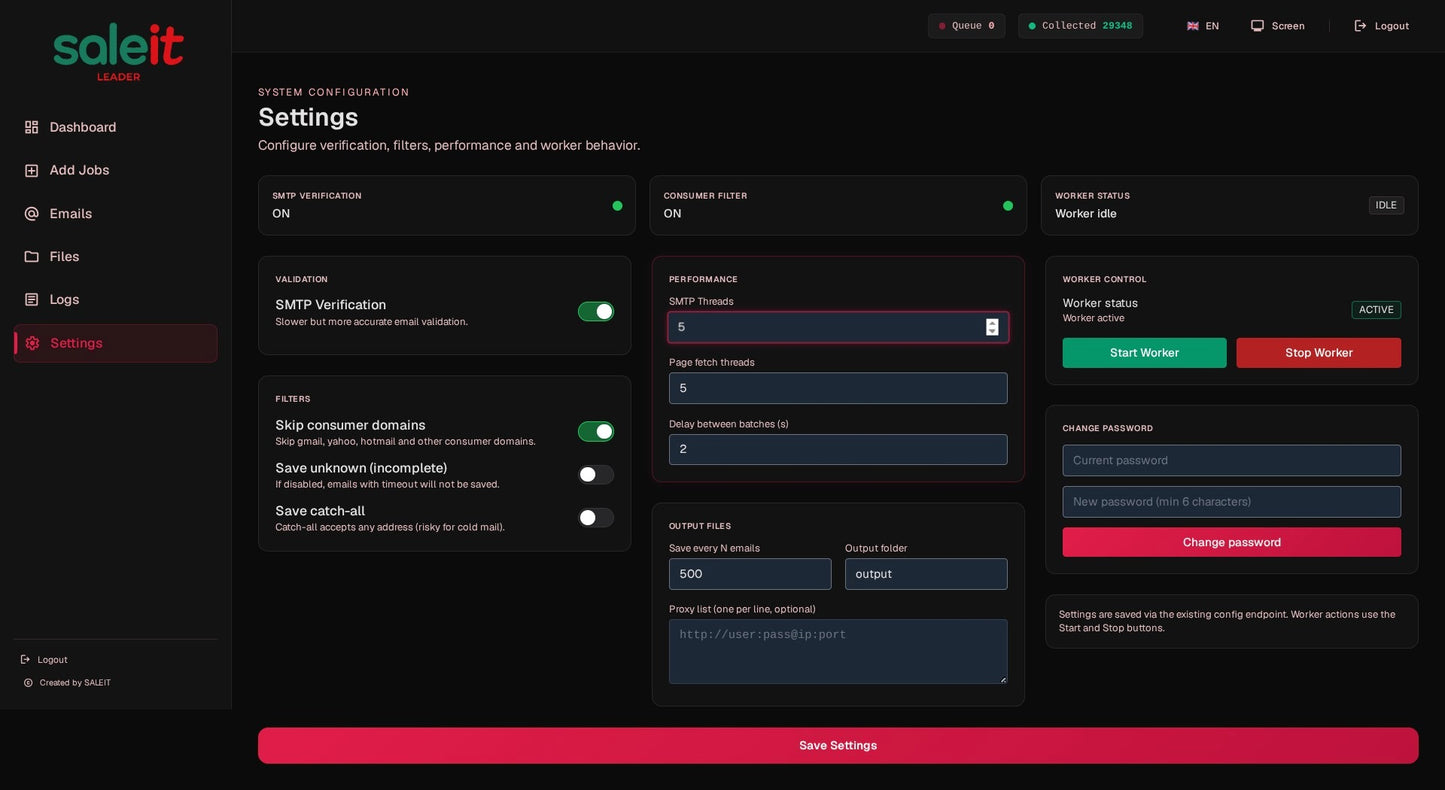Click the Collected 29348 badge
The height and width of the screenshot is (790, 1445).
coord(1080,26)
